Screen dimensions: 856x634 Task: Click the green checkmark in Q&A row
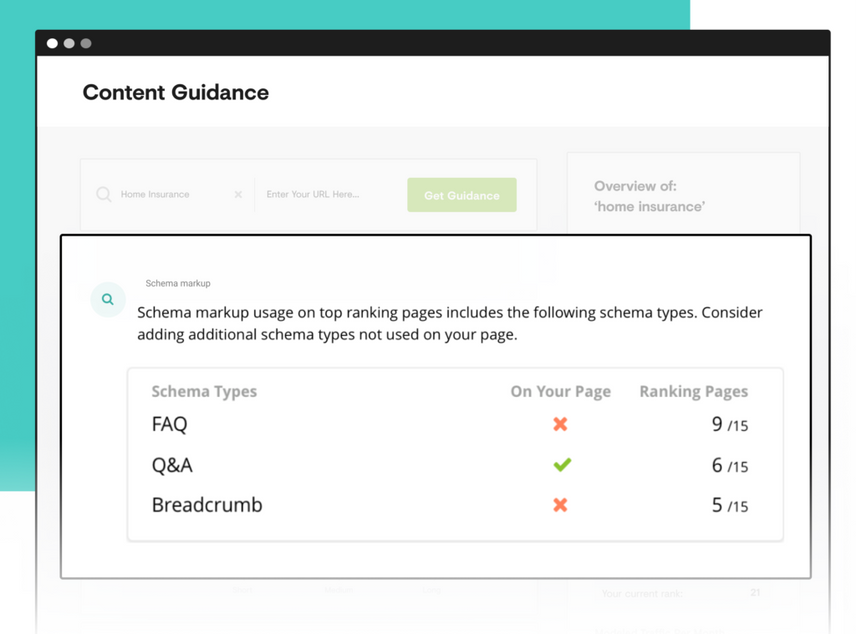[x=562, y=465]
